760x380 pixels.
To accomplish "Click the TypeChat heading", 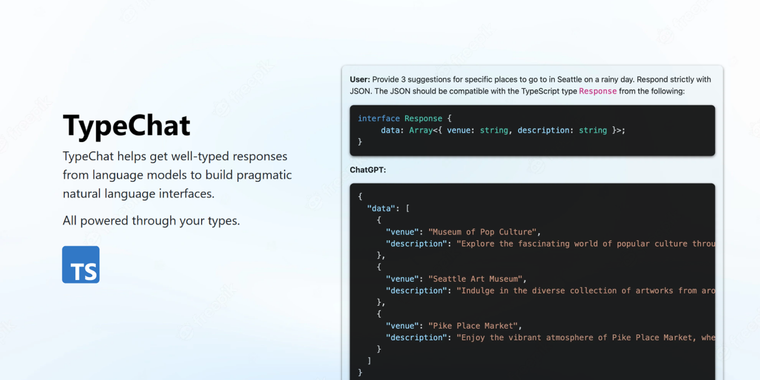I will pos(127,126).
